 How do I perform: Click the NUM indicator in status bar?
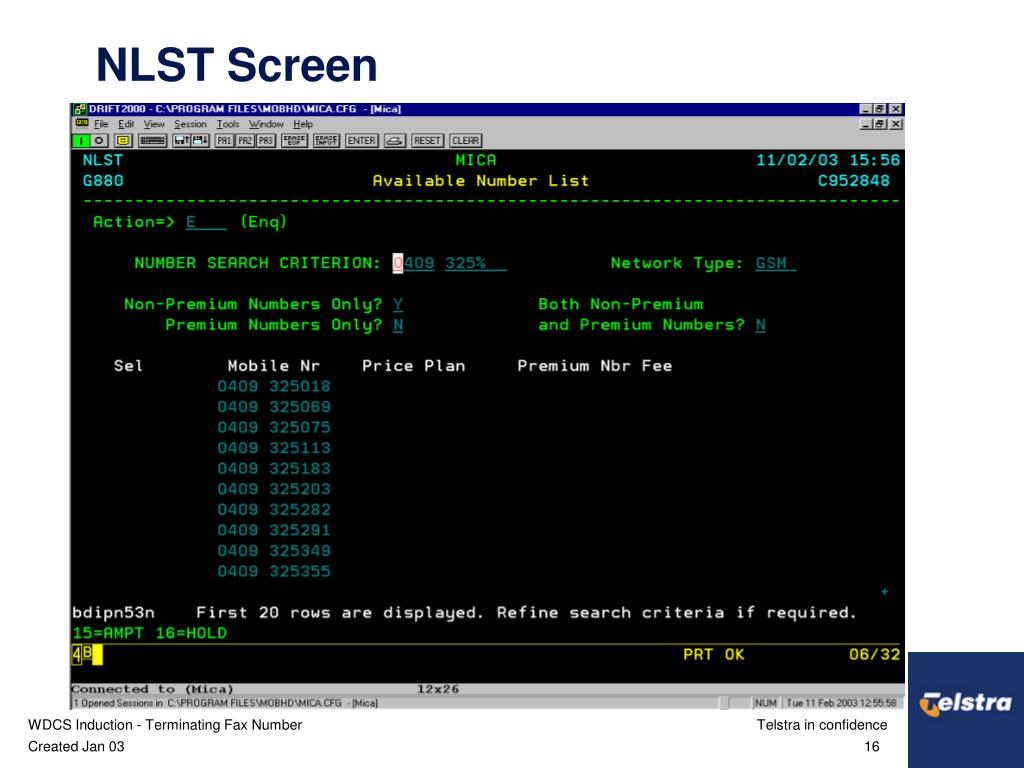(x=765, y=703)
